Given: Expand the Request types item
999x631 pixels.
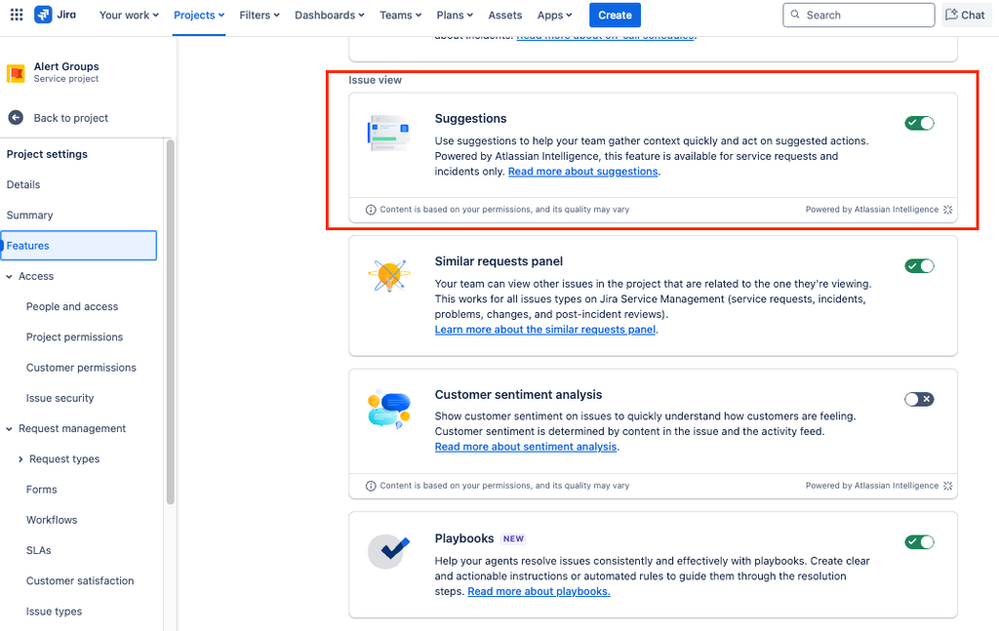Looking at the screenshot, I should [x=20, y=460].
